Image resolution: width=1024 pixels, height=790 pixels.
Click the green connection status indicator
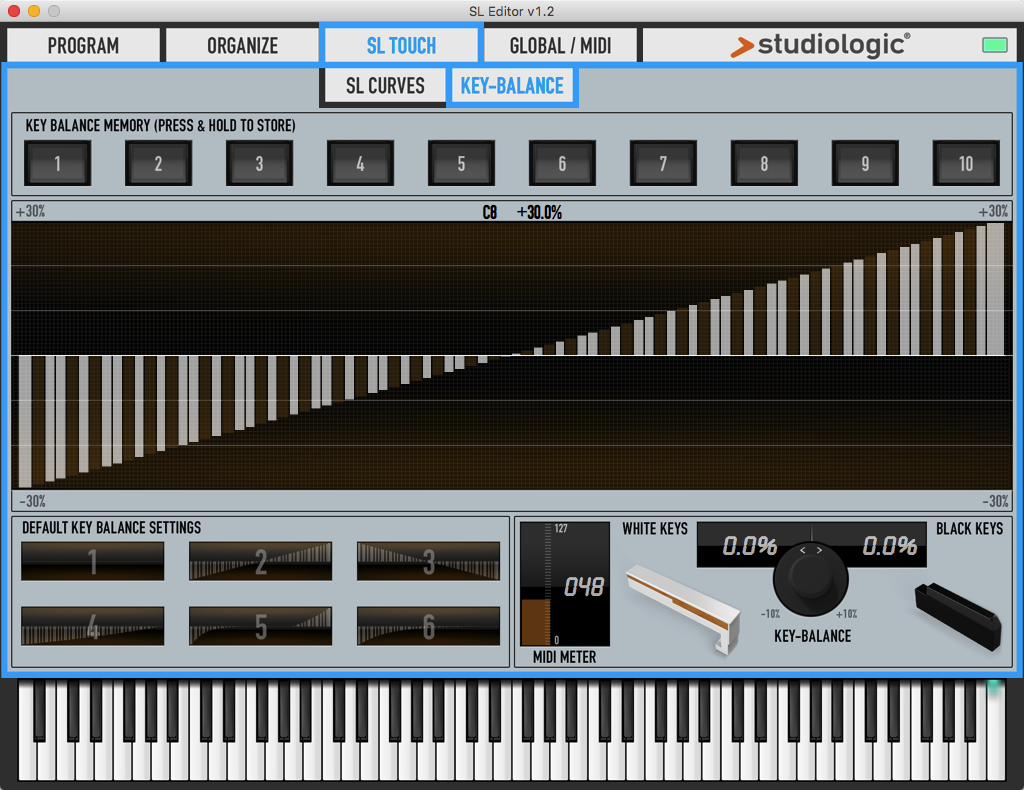point(995,45)
